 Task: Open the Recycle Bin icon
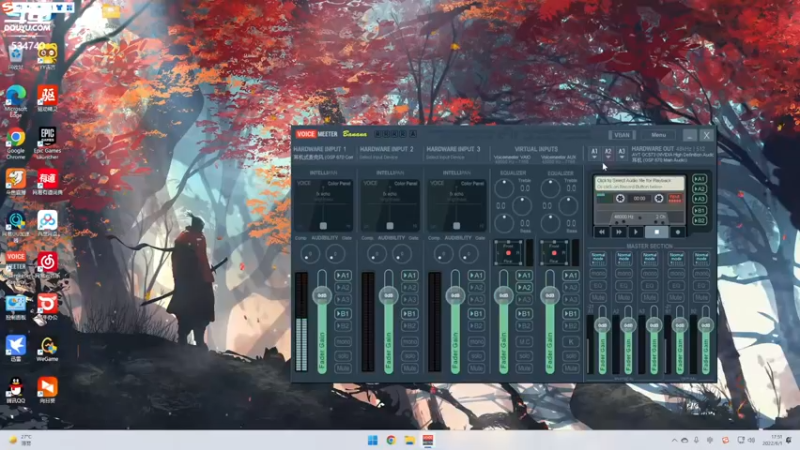pos(16,56)
